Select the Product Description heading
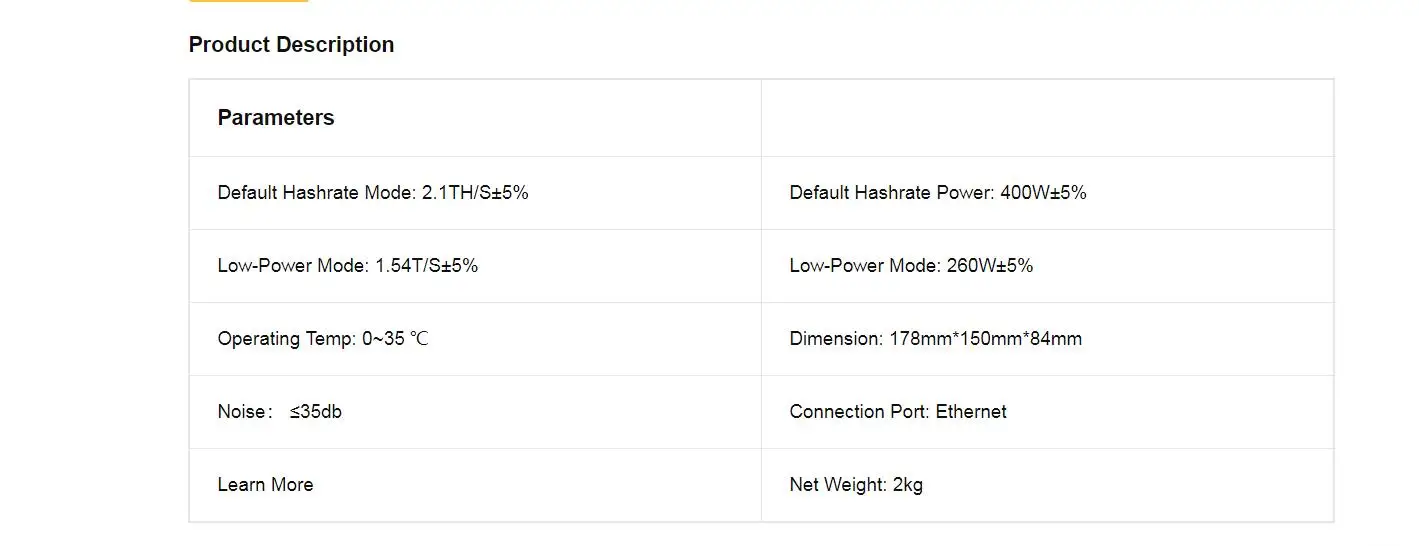 click(x=291, y=44)
